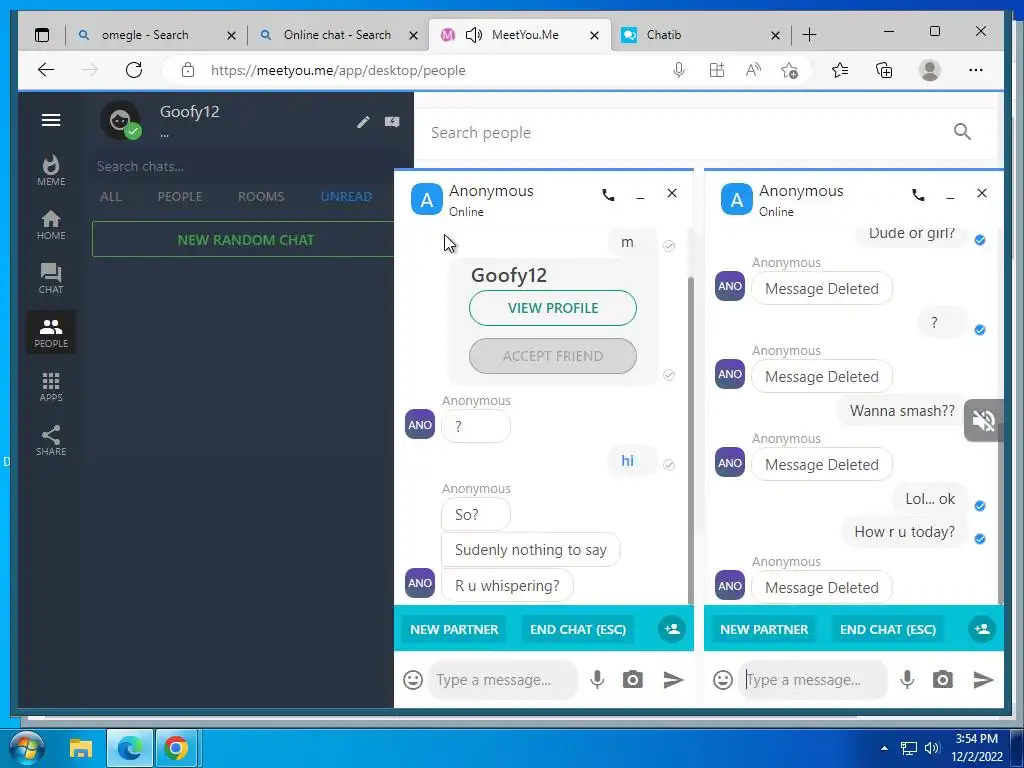
Task: Start a call in left Anonymous chat
Action: tap(608, 195)
